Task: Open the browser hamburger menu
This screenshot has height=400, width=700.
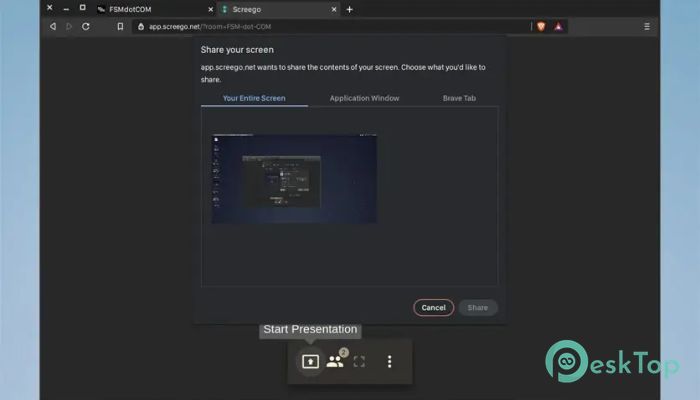Action: tap(646, 26)
